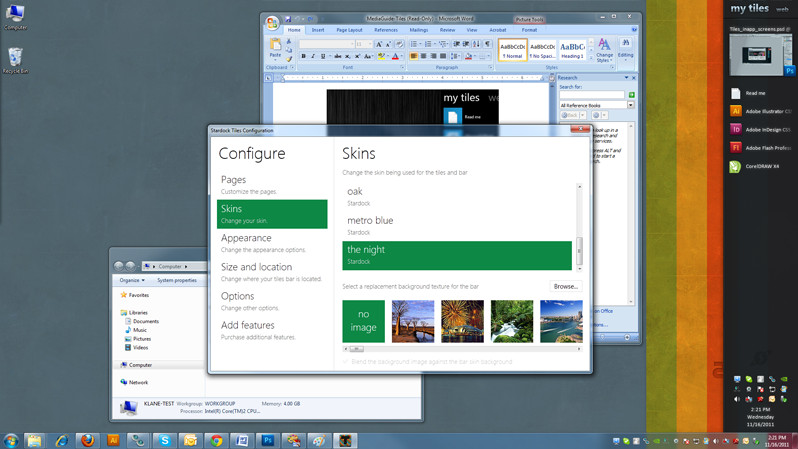Toggle Bold formatting in Word
This screenshot has height=449, width=798.
click(x=303, y=57)
